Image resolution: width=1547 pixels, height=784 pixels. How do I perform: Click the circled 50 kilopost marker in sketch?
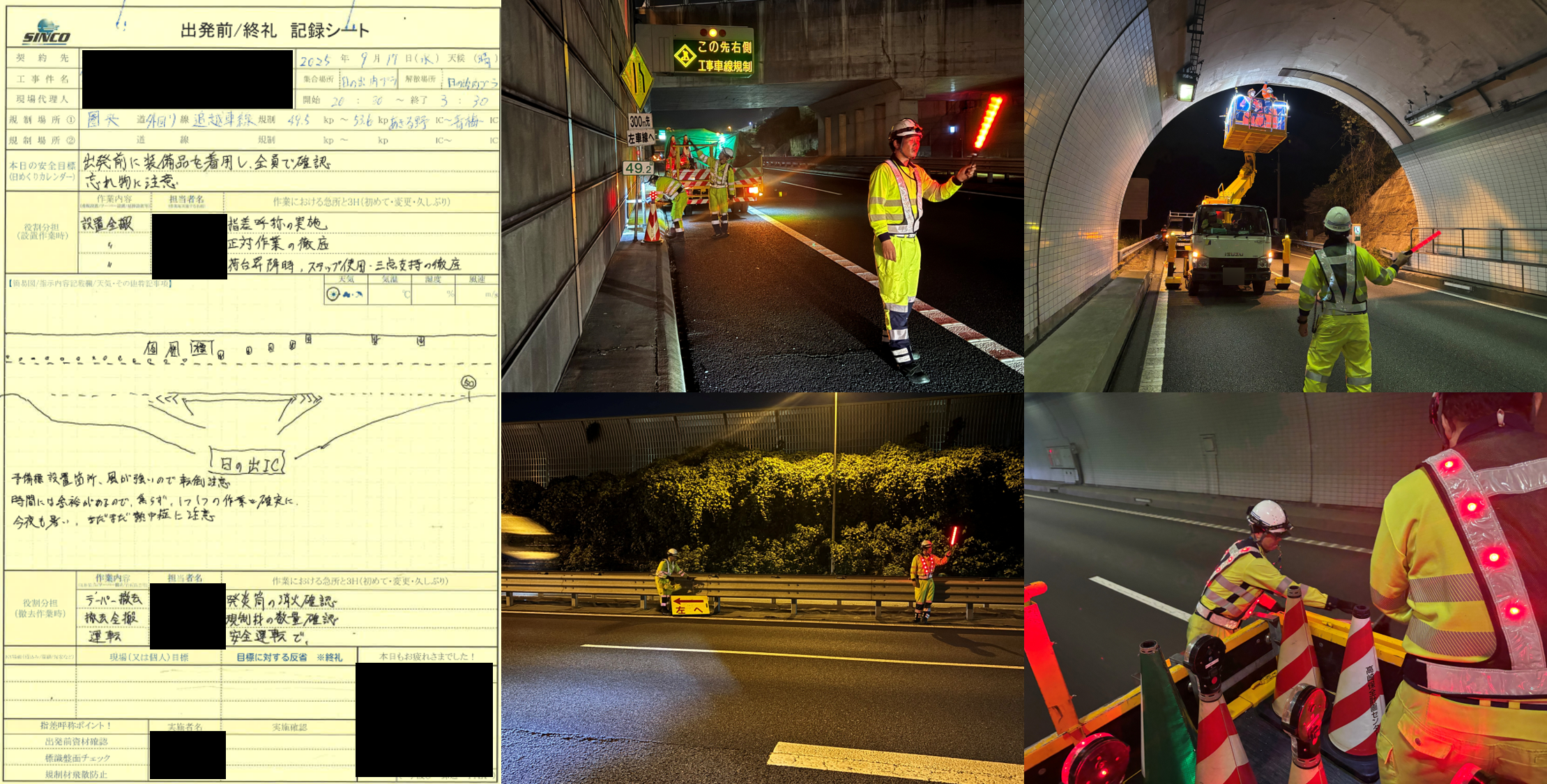[x=468, y=383]
